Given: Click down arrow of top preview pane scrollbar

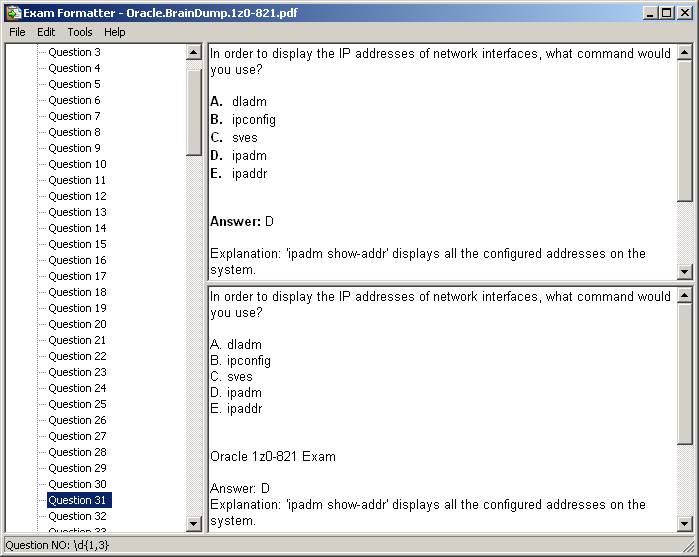Looking at the screenshot, I should click(685, 271).
